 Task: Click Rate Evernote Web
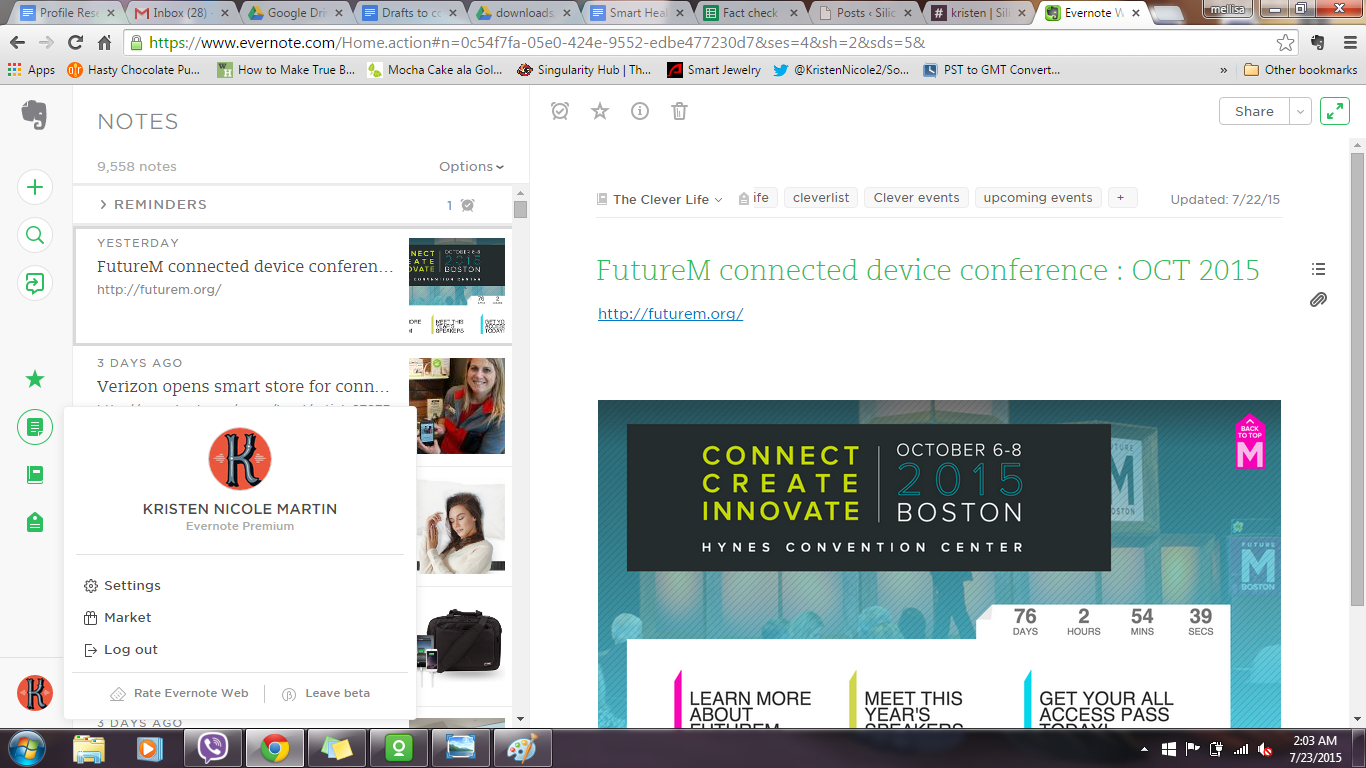tap(180, 693)
